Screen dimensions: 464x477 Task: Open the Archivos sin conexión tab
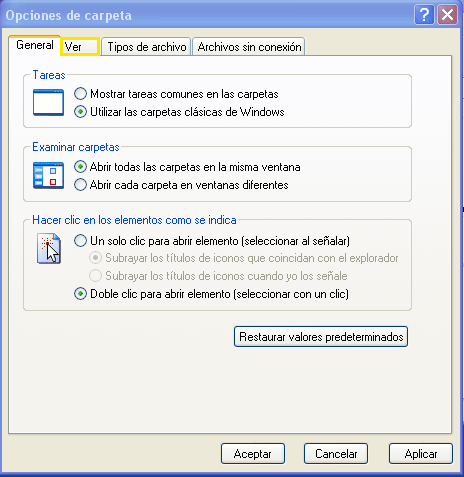249,47
